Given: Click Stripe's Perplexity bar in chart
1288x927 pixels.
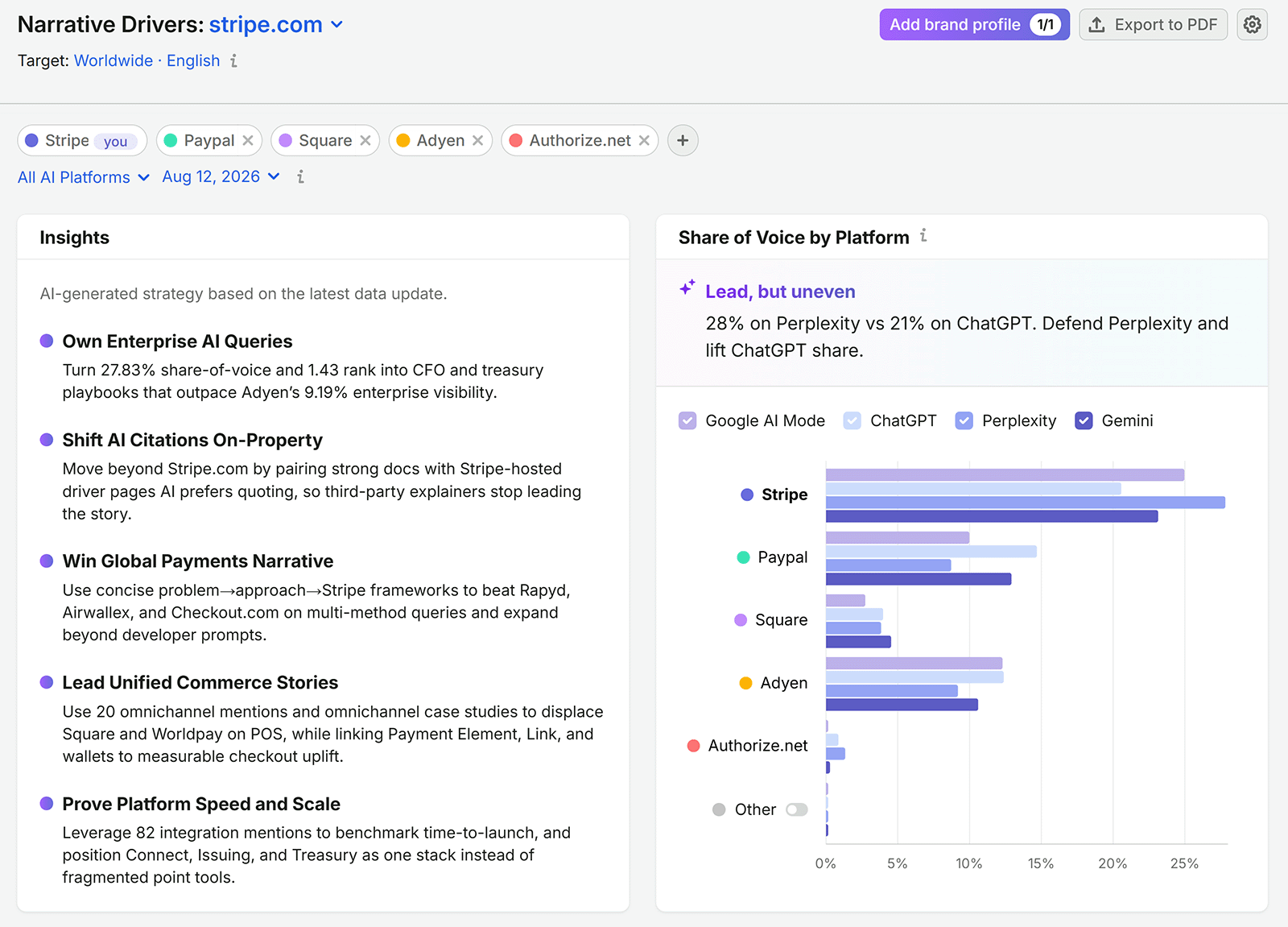Looking at the screenshot, I should point(1026,503).
